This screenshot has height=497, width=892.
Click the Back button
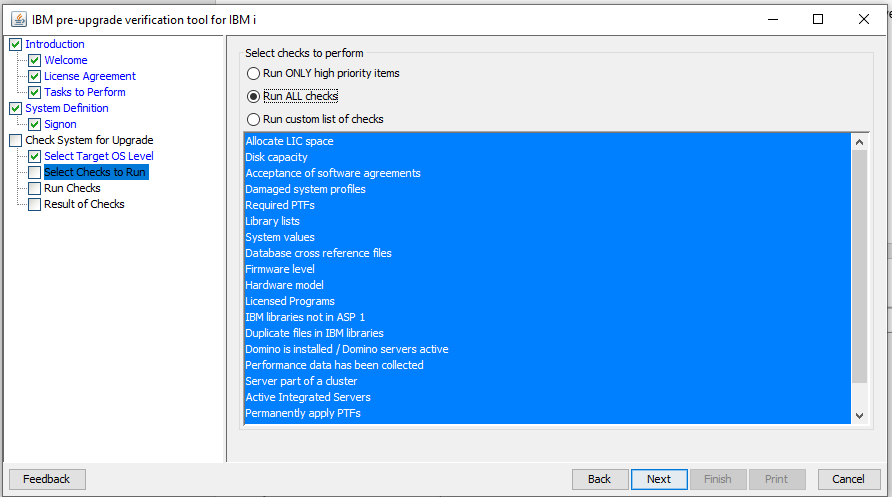599,479
